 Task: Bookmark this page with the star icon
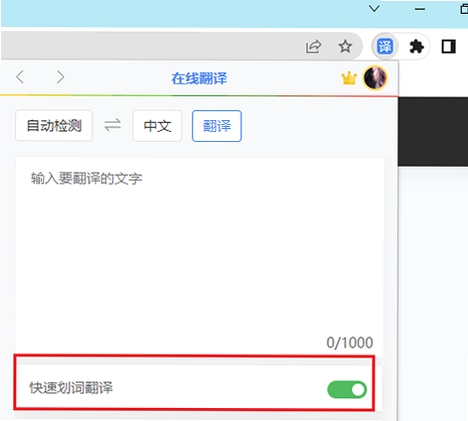click(345, 47)
